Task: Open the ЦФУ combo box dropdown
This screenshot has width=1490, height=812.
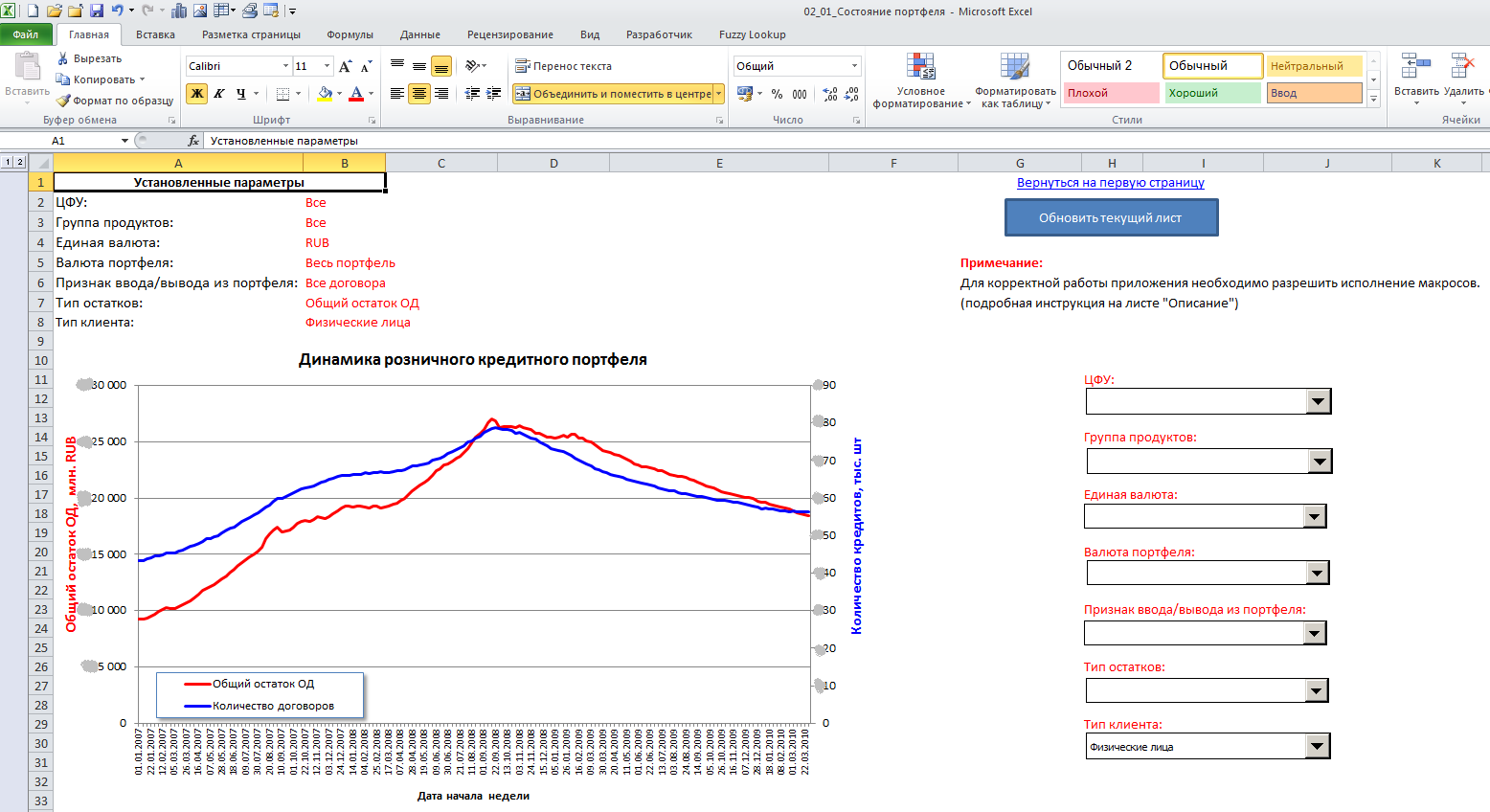Action: [1318, 401]
